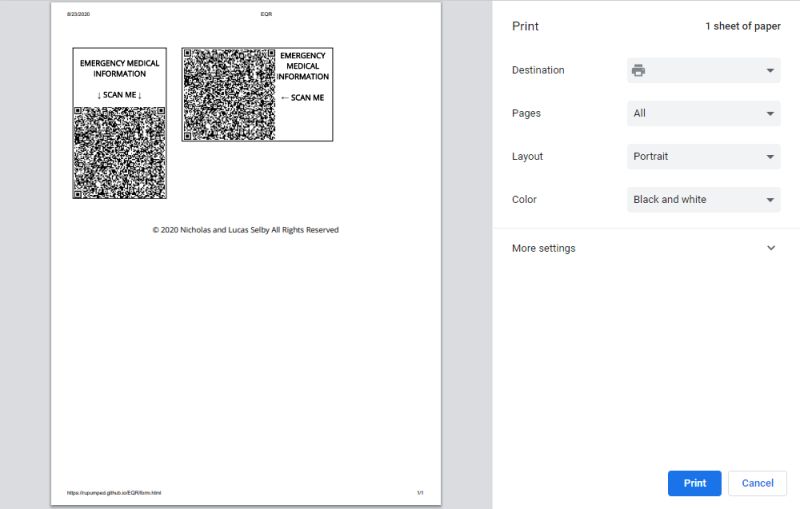Click the horizontal QR code in preview
800x509 pixels.
point(229,94)
